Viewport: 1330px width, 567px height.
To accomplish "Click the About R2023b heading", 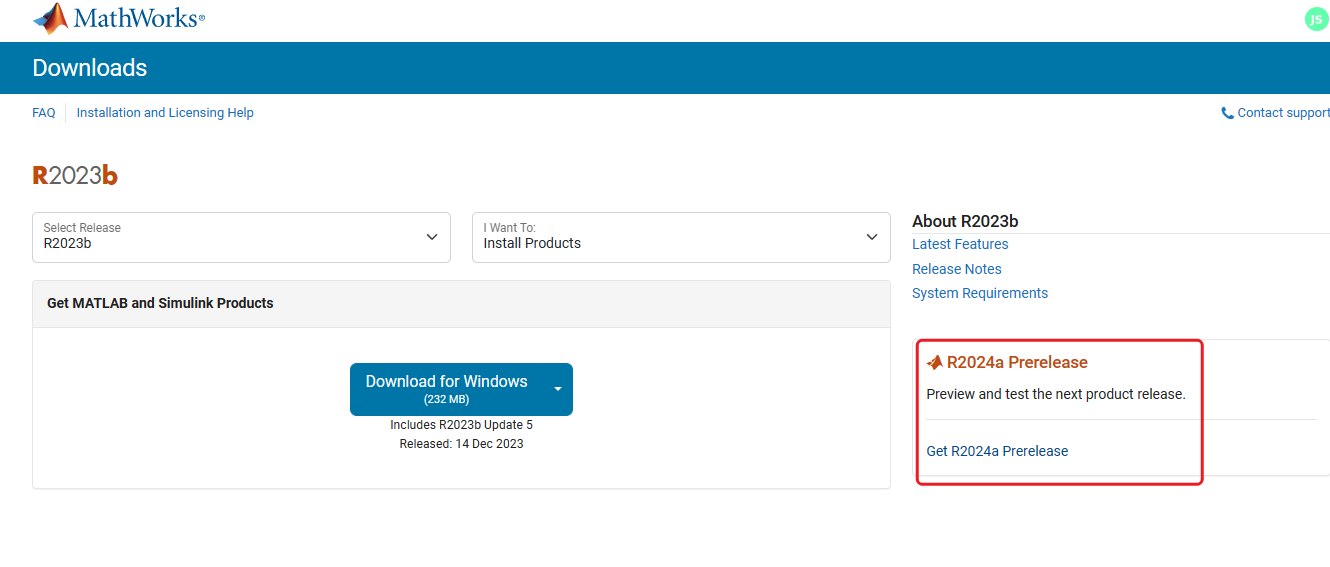I will [x=965, y=221].
